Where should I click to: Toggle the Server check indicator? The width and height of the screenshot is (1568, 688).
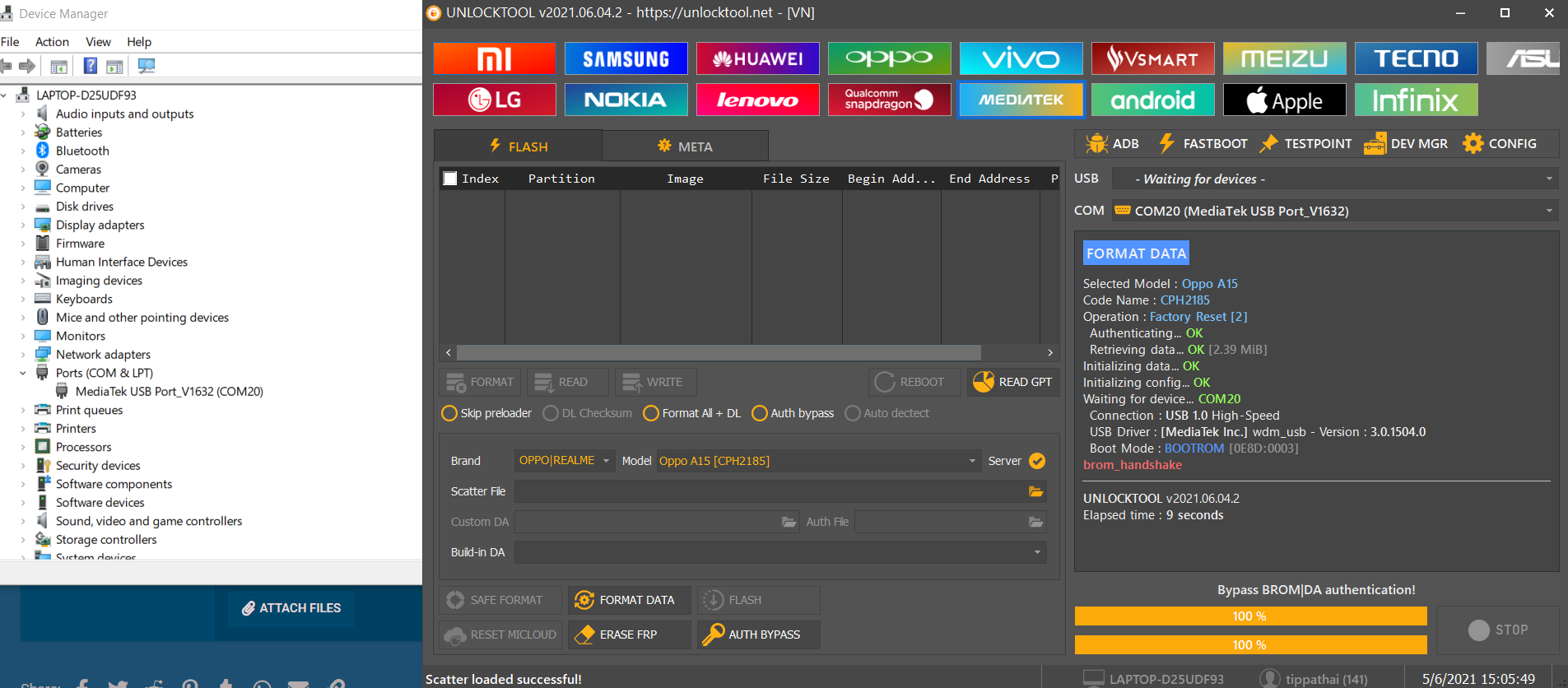pos(1037,461)
